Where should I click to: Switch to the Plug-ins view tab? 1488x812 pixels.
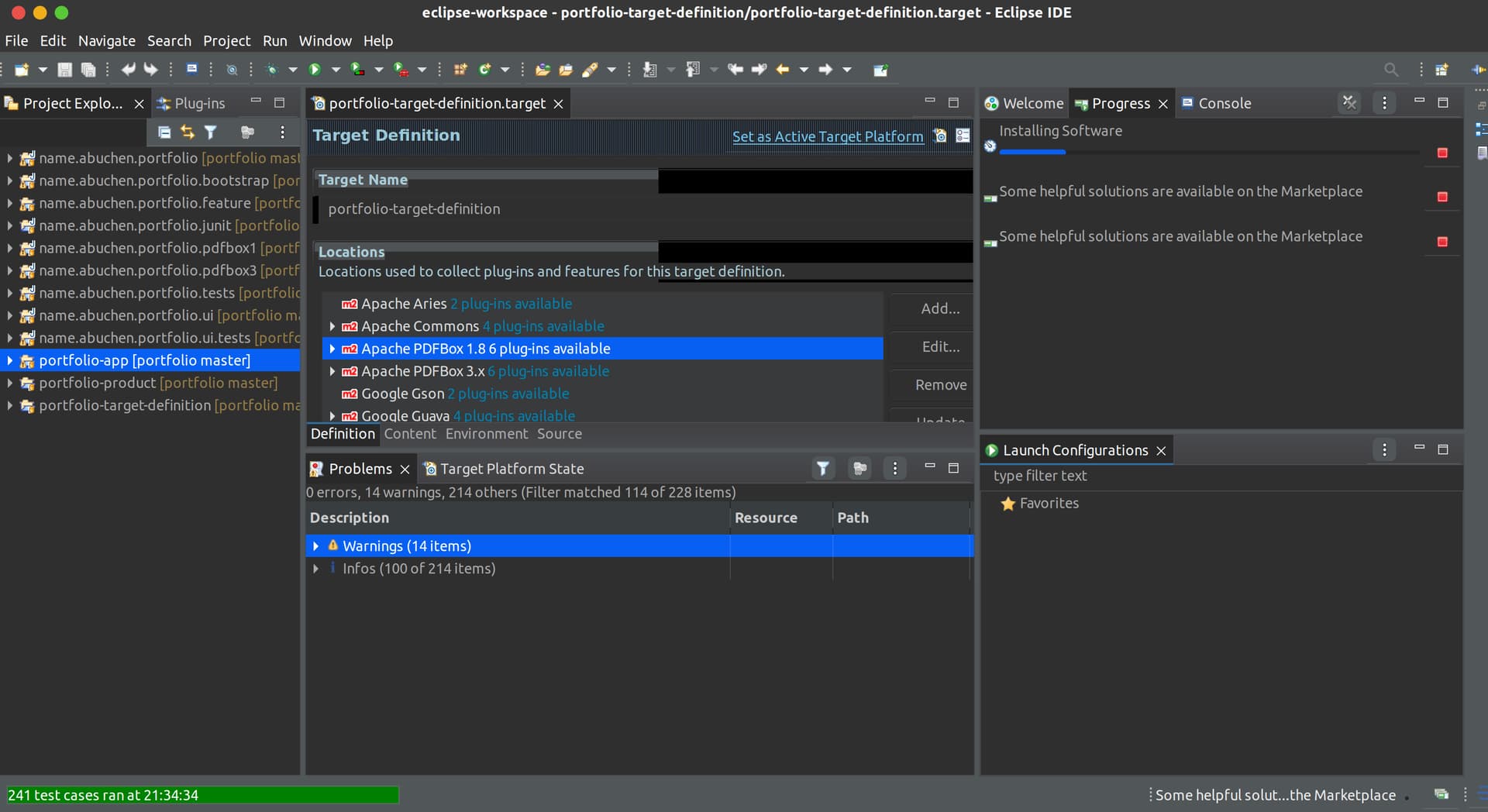click(191, 103)
